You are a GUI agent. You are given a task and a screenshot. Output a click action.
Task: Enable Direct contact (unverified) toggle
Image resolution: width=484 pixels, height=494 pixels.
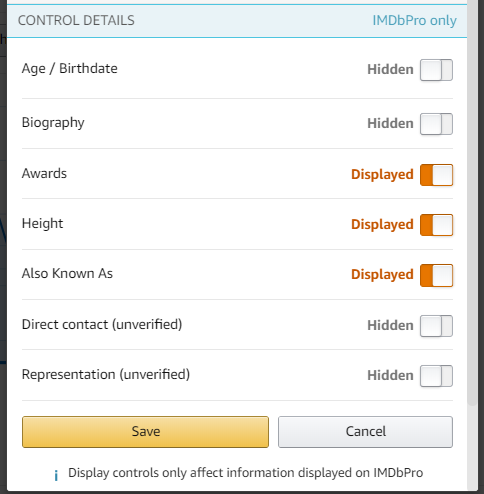pos(436,326)
